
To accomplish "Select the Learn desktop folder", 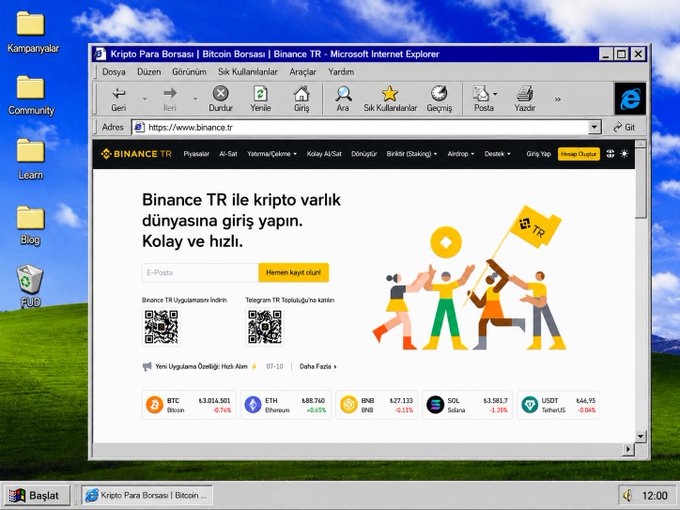I will (x=30, y=159).
